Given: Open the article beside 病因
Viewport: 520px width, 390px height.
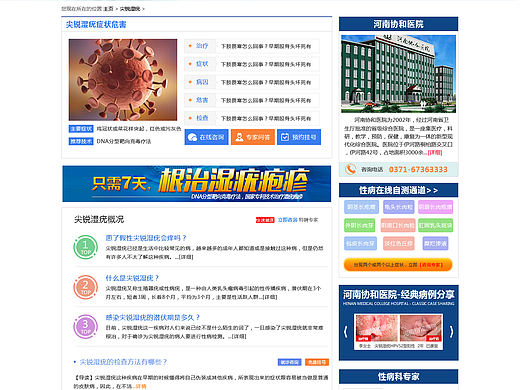Looking at the screenshot, I should click(x=266, y=82).
